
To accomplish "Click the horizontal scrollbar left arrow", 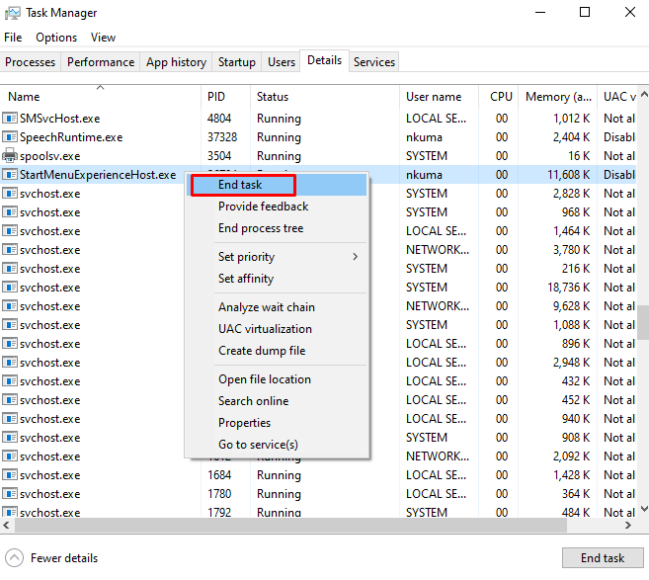I will click(x=6, y=525).
